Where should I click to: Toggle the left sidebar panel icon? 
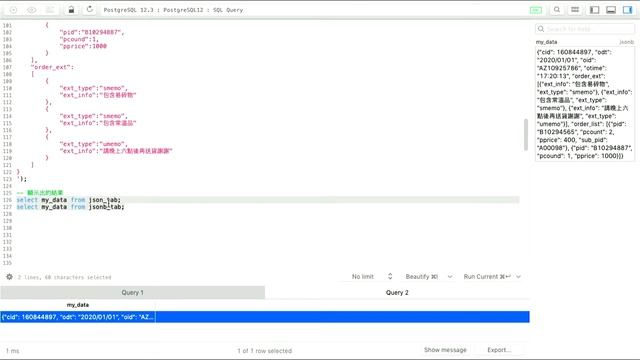(x=594, y=10)
